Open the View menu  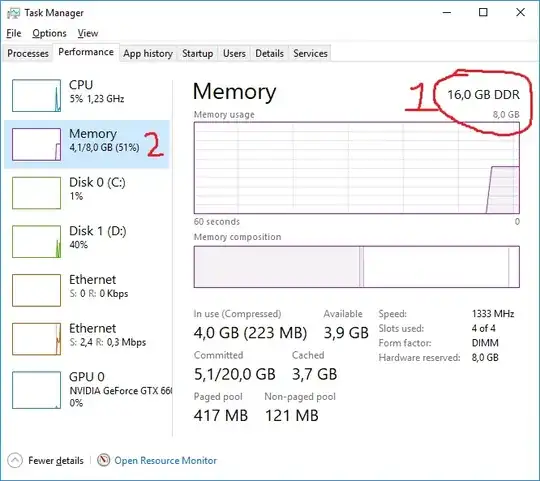coord(88,33)
